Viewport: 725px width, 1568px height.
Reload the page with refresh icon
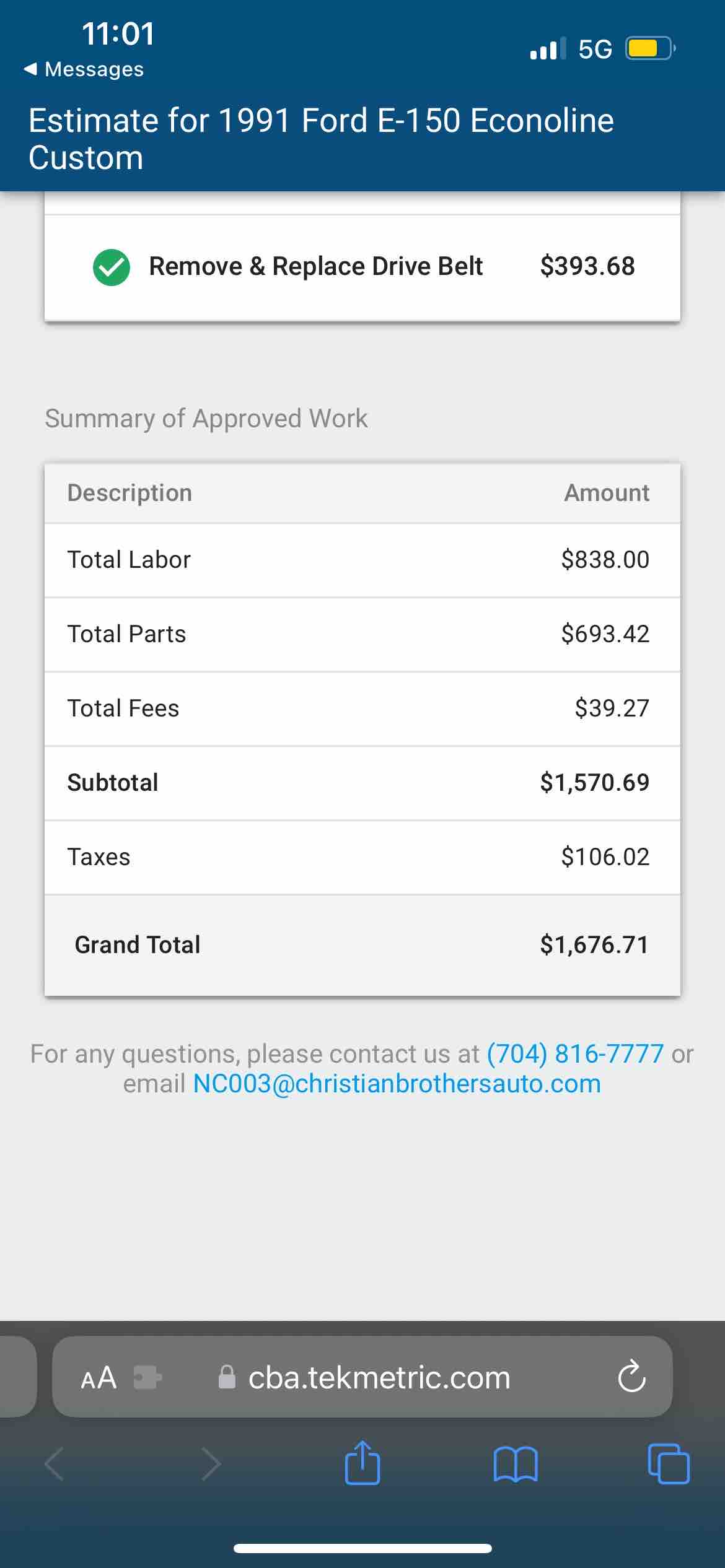pyautogui.click(x=632, y=1377)
